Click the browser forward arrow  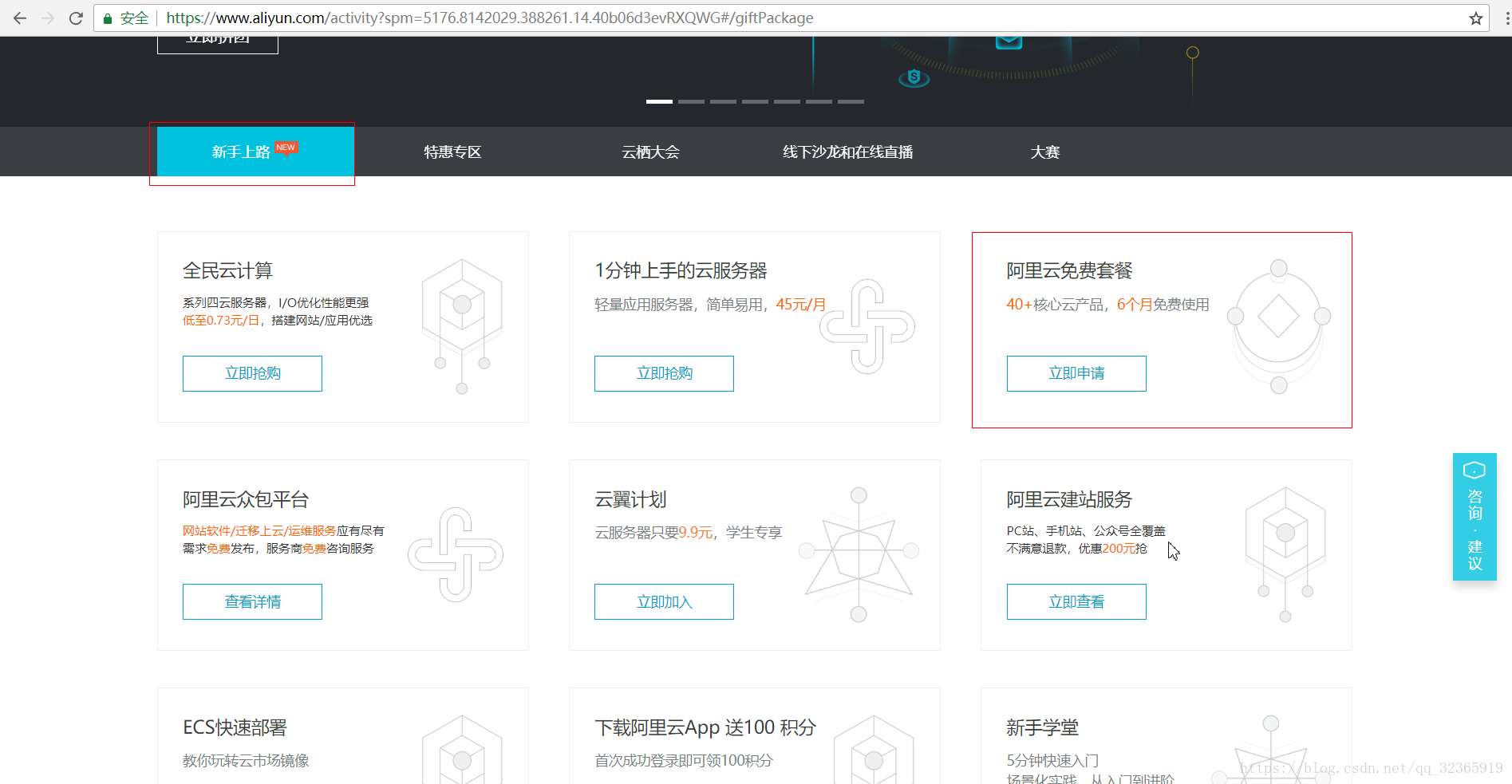(48, 18)
